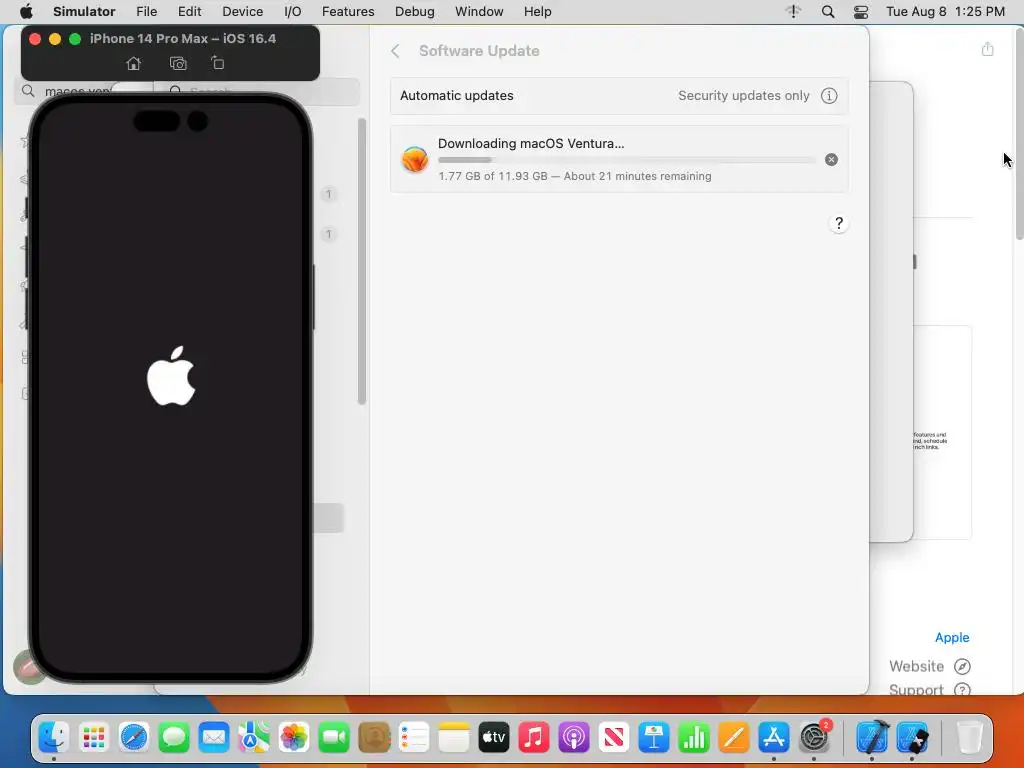Image resolution: width=1024 pixels, height=768 pixels.
Task: Click the Simulator icon in the Dock
Action: pyautogui.click(x=912, y=738)
